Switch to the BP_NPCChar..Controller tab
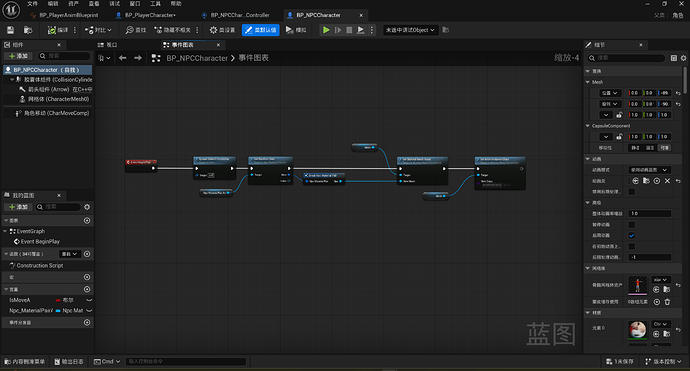 pyautogui.click(x=240, y=15)
